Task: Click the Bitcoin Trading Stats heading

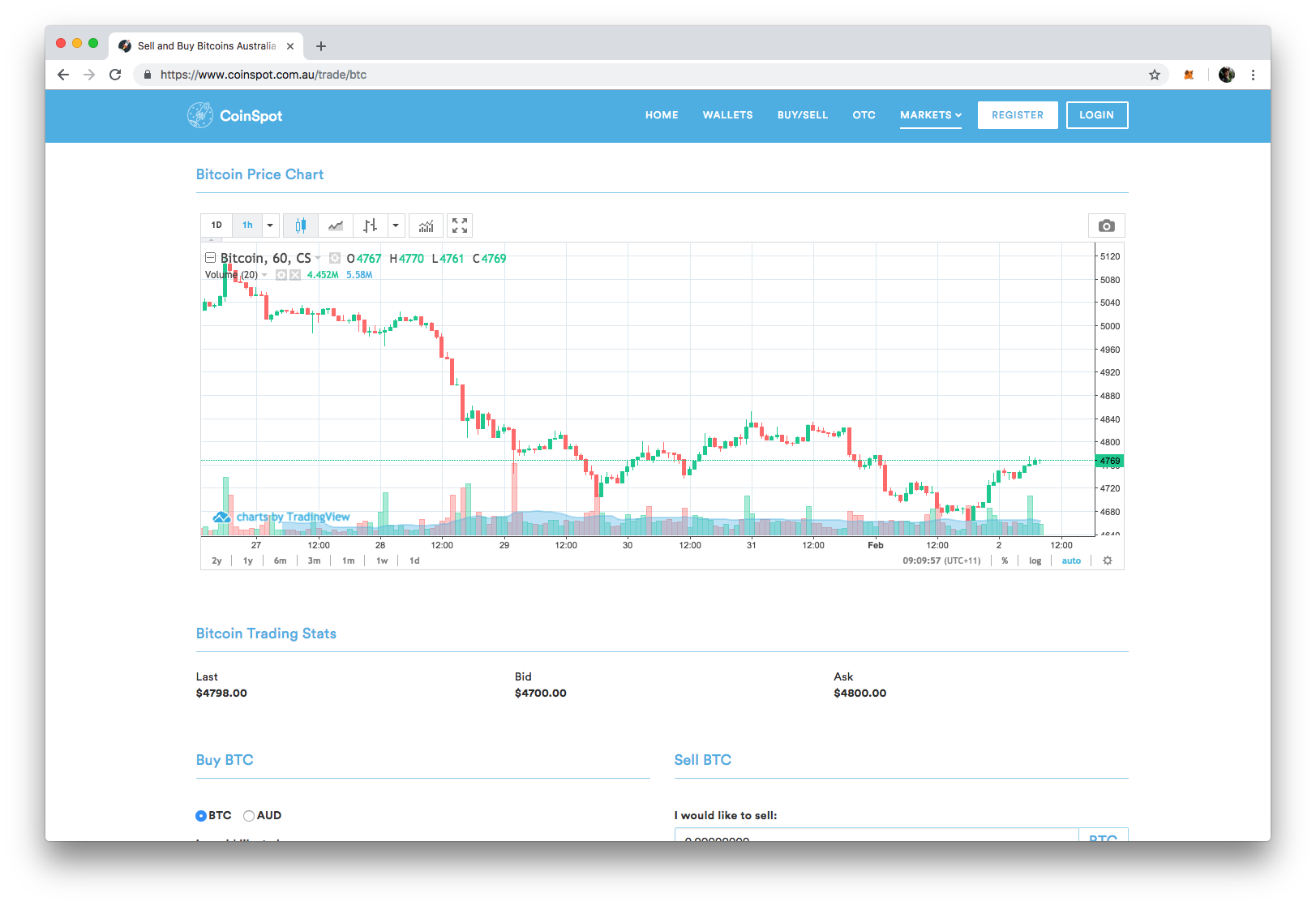Action: [266, 633]
